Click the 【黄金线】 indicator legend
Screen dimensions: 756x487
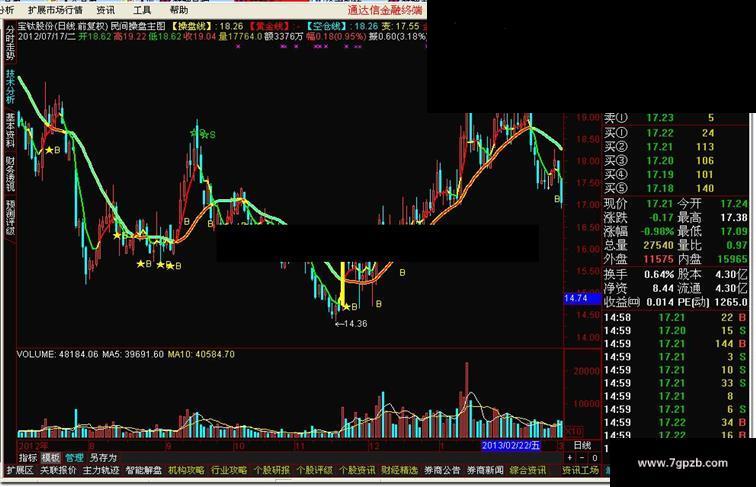(270, 26)
